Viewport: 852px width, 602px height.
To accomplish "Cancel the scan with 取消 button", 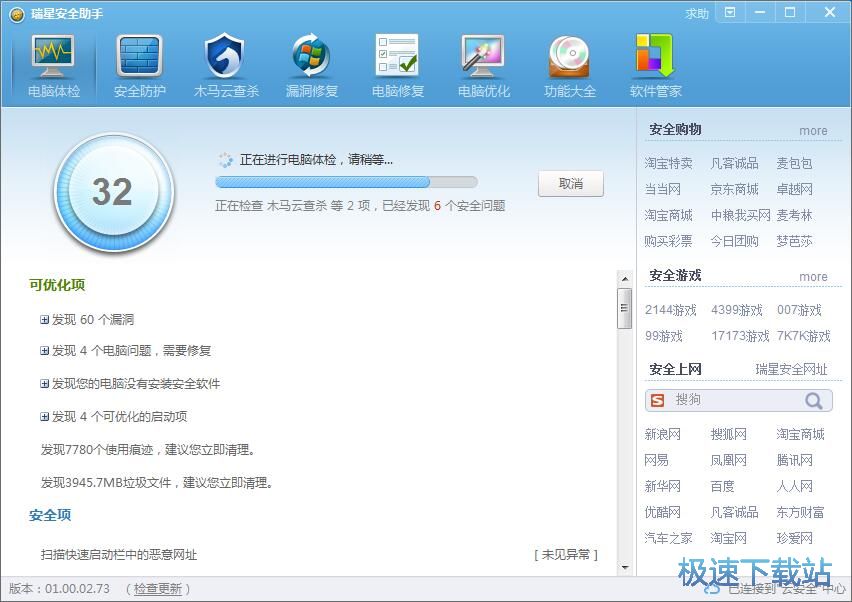I will [571, 184].
